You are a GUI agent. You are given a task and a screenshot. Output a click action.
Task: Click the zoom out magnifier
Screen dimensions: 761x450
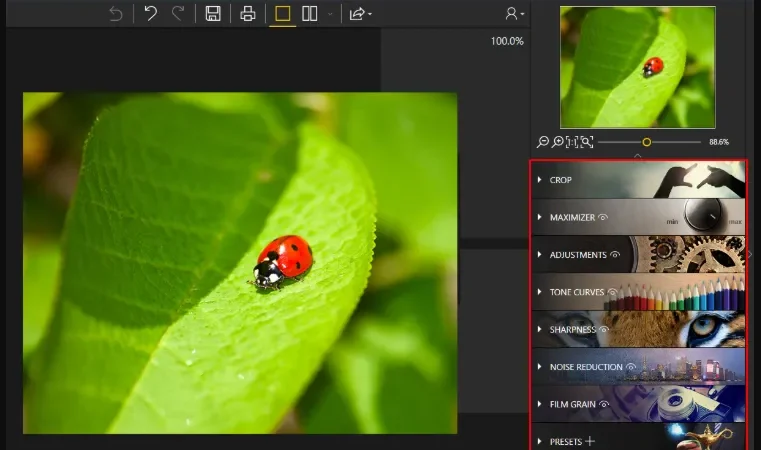[543, 142]
